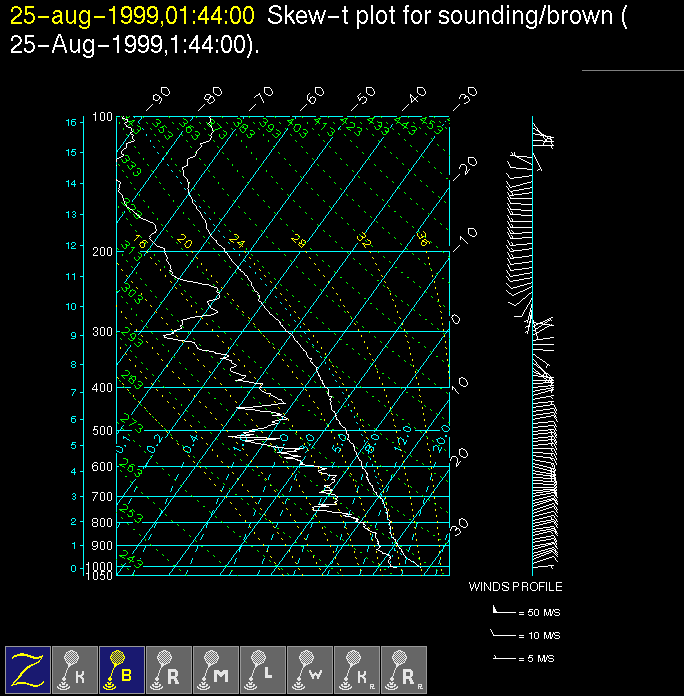This screenshot has height=696, width=684.
Task: Select the L balloon sounding icon
Action: (263, 669)
